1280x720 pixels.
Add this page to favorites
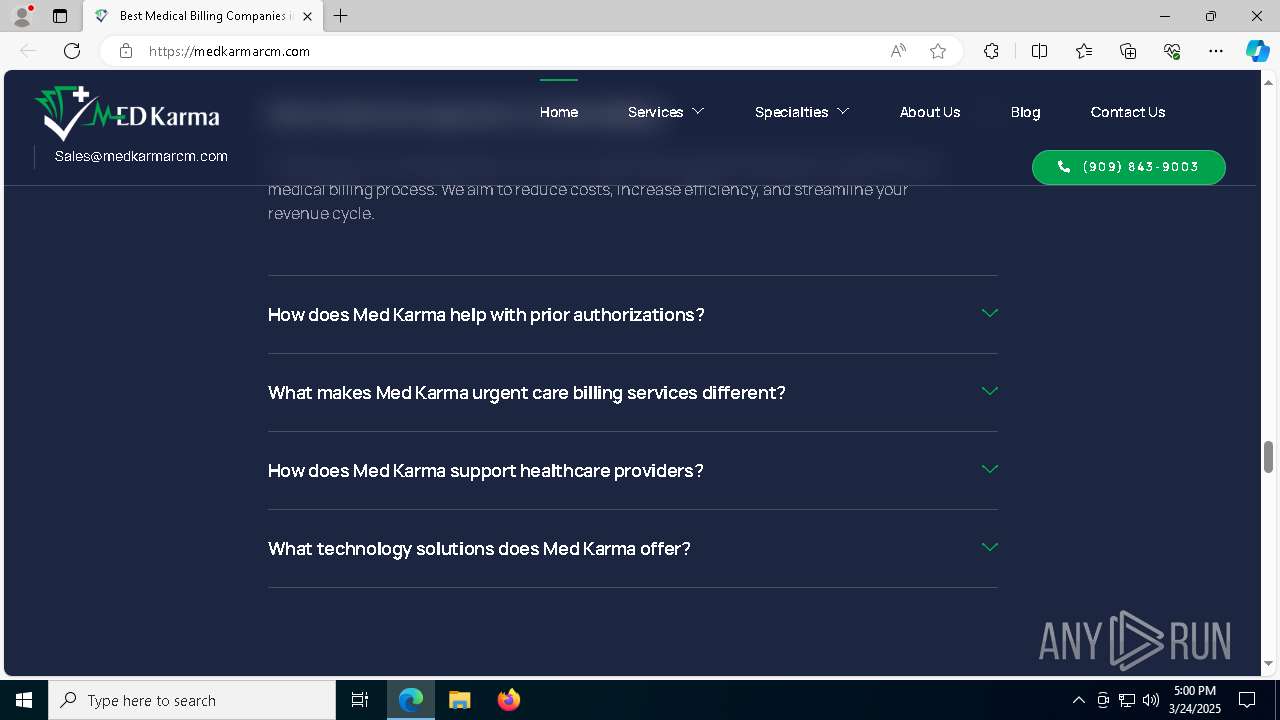coord(938,51)
